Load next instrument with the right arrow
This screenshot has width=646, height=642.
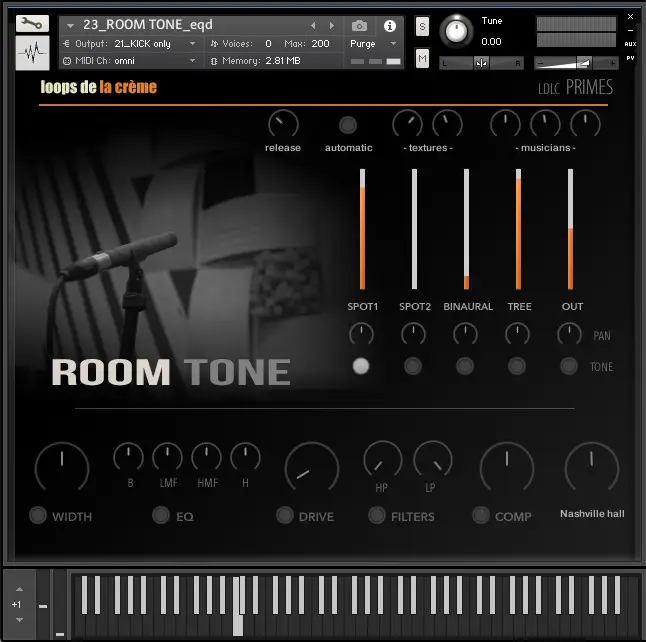coord(332,26)
